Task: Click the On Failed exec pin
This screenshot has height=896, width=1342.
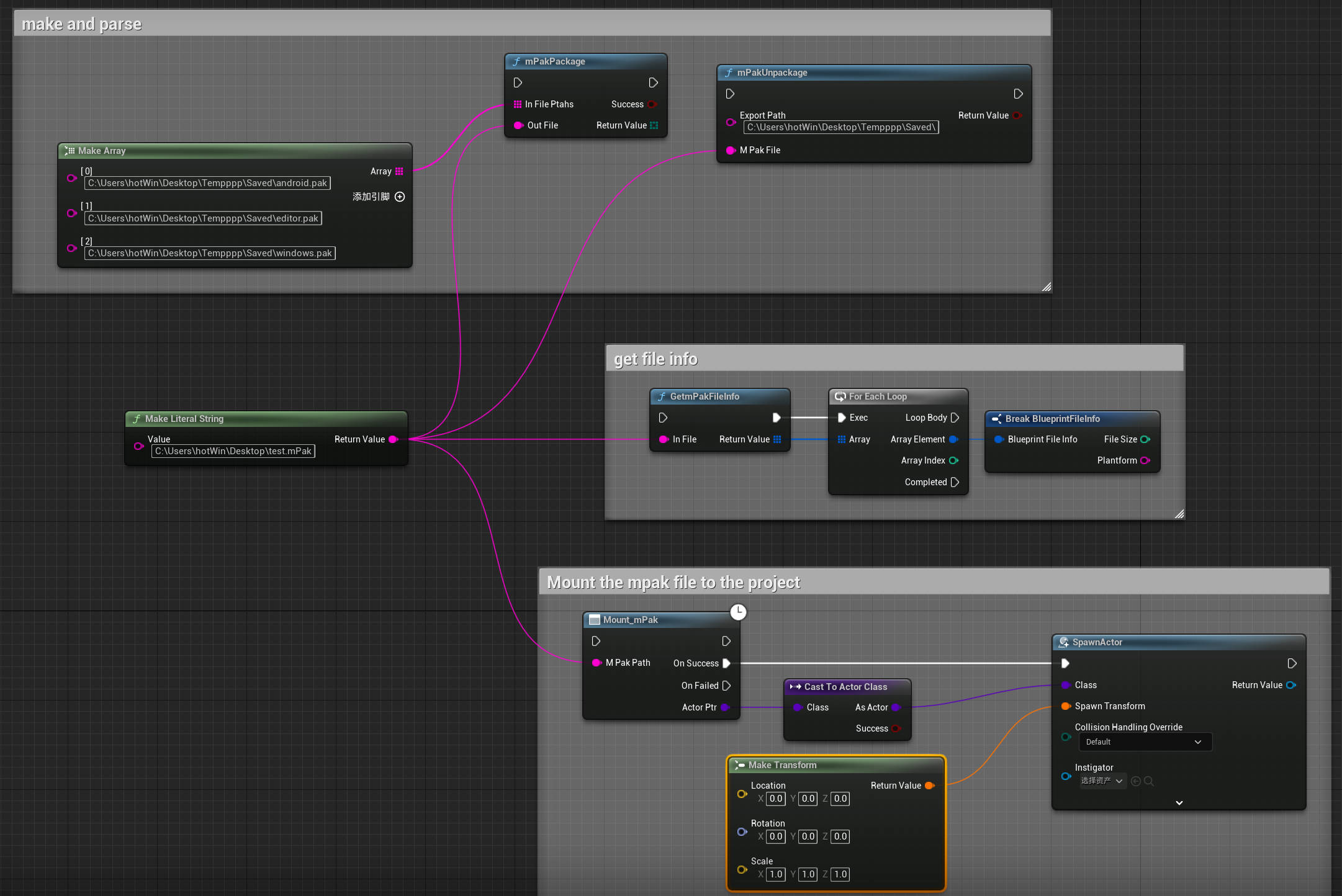Action: [726, 686]
